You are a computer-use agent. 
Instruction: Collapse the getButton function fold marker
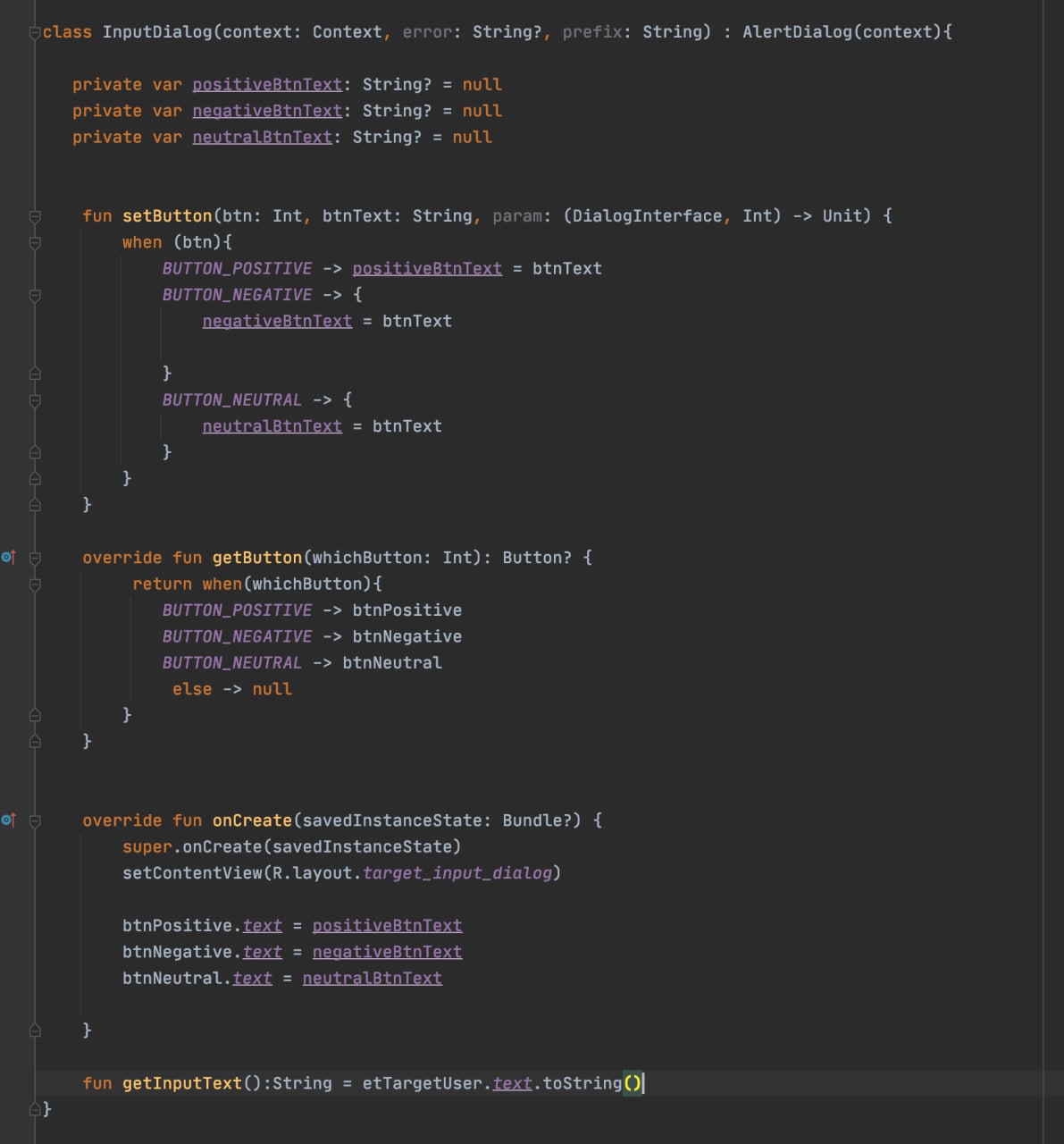pyautogui.click(x=35, y=558)
